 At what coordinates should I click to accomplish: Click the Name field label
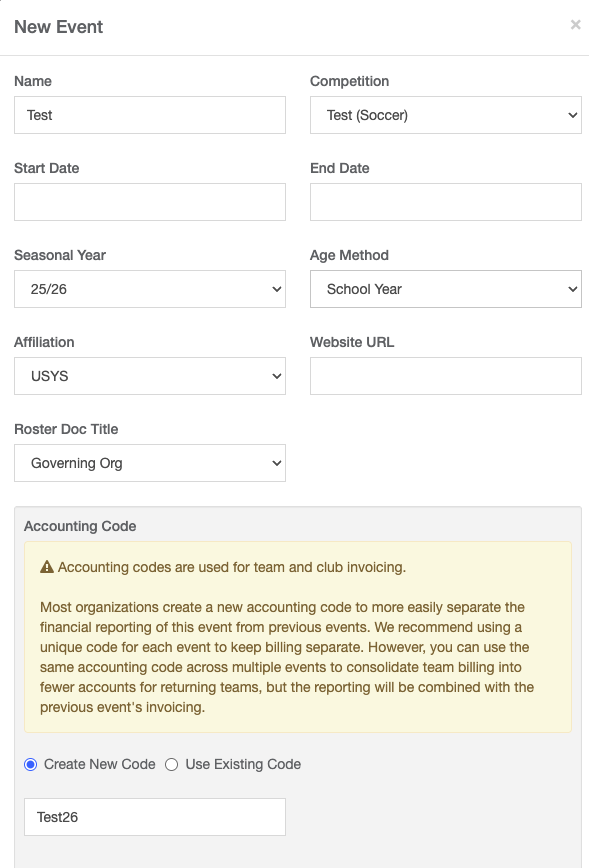pyautogui.click(x=33, y=81)
